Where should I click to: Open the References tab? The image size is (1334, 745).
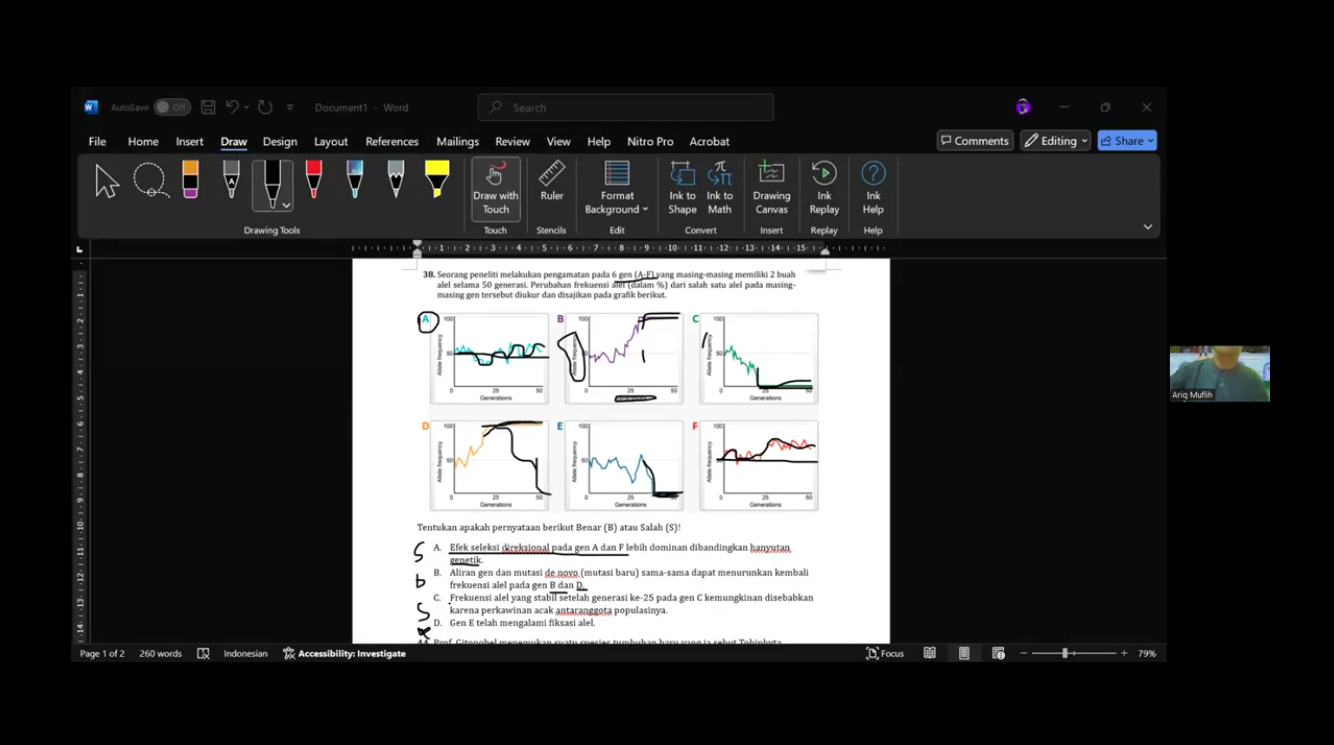[392, 142]
